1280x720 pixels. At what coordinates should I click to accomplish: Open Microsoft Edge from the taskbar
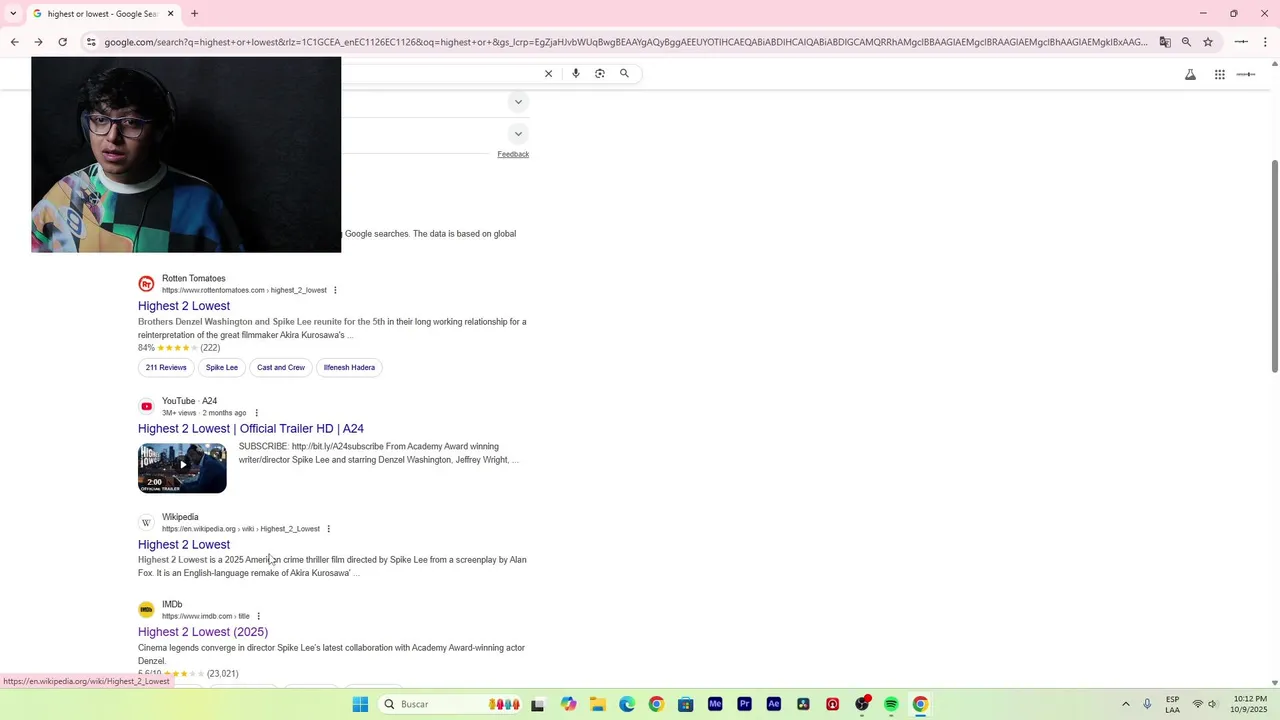[x=627, y=704]
